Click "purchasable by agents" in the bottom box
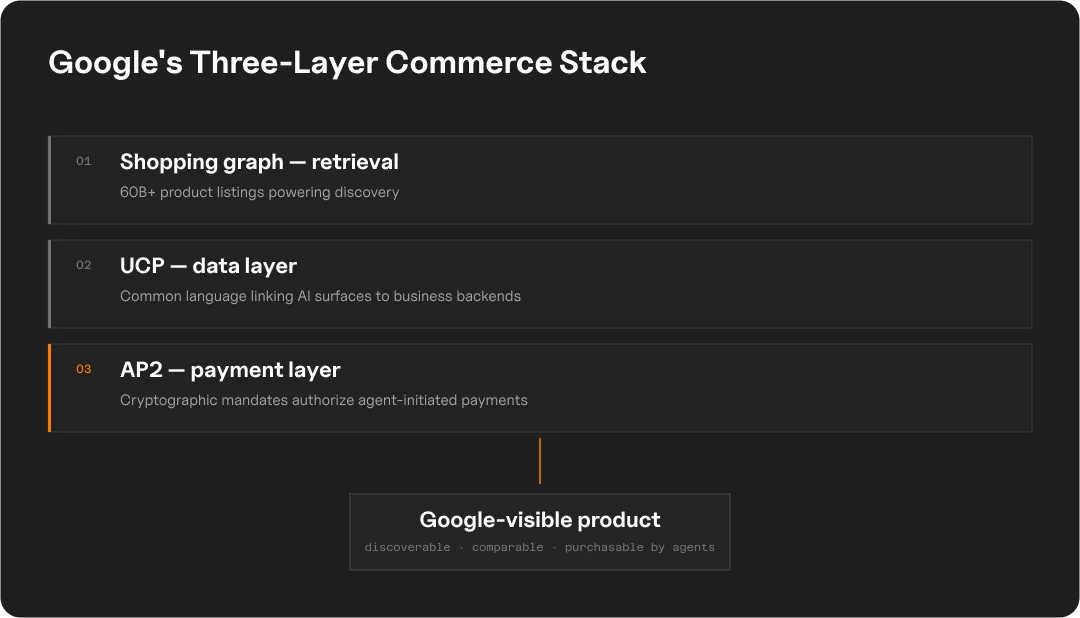Viewport: 1080px width, 618px height. (x=640, y=547)
